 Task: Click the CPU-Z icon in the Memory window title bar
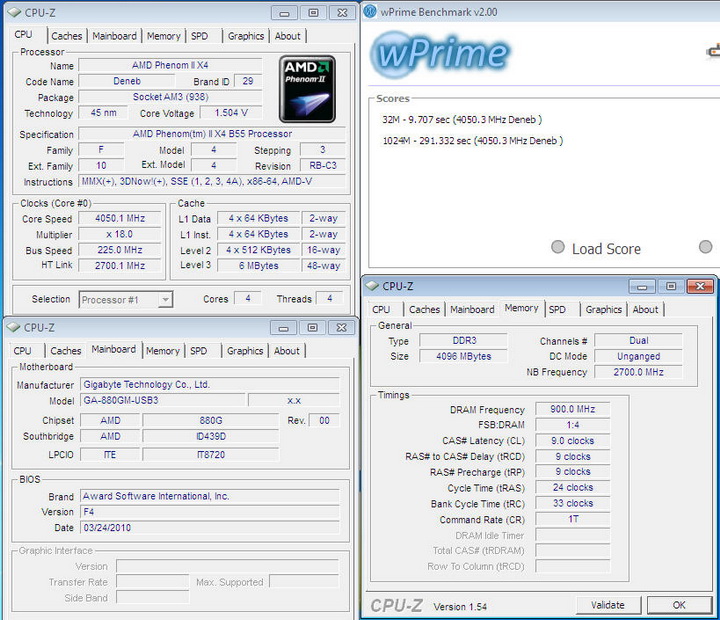(x=372, y=286)
